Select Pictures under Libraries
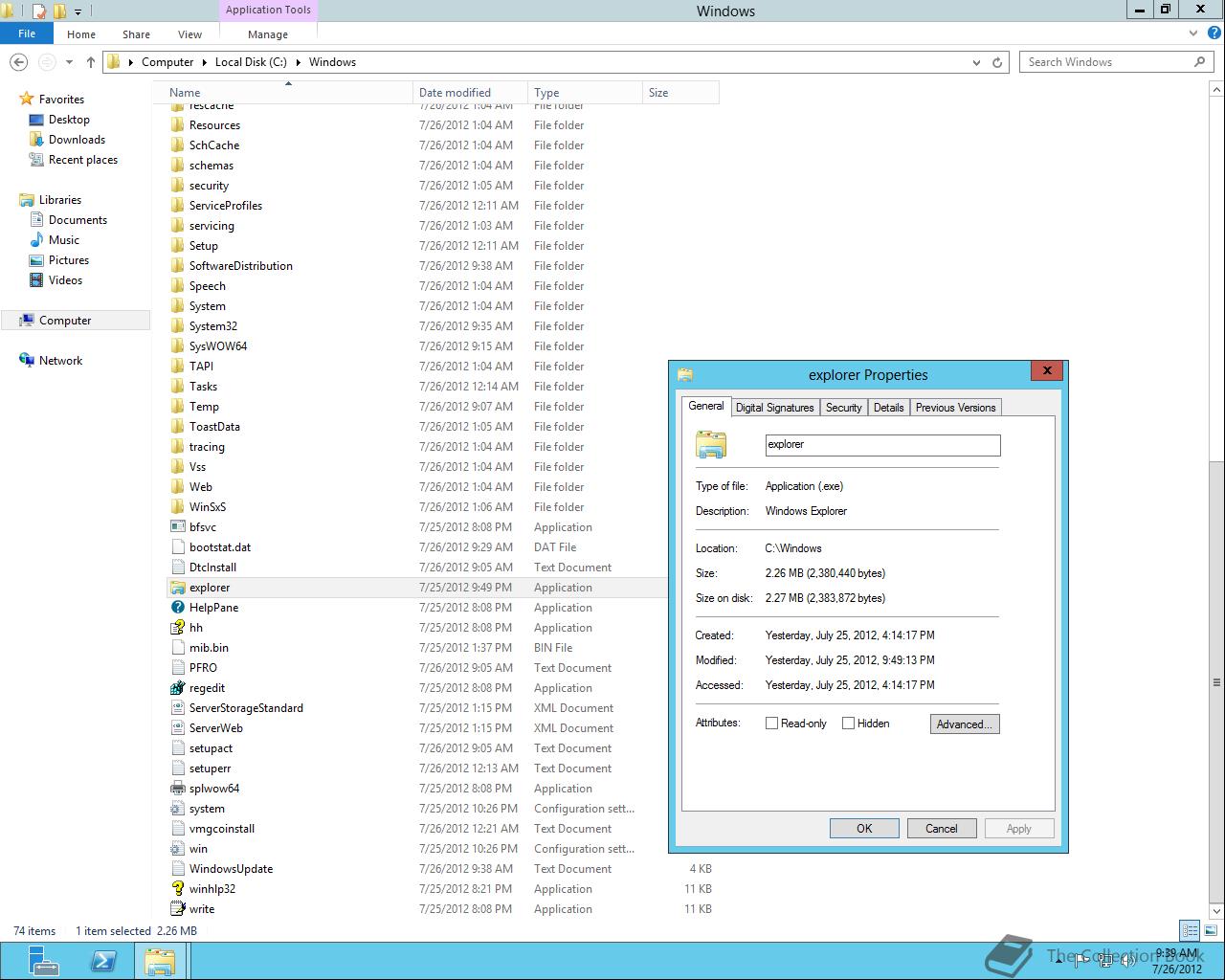1225x980 pixels. click(69, 260)
